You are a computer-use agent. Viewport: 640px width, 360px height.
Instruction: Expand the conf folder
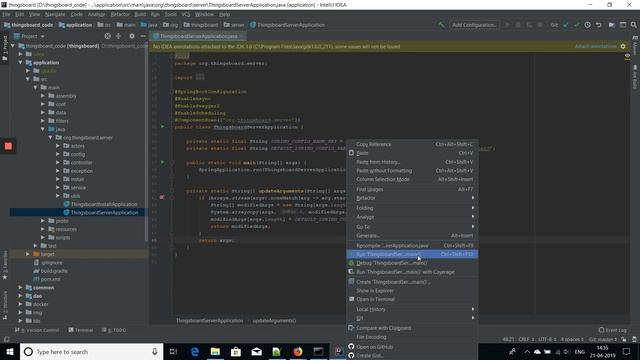click(x=43, y=104)
